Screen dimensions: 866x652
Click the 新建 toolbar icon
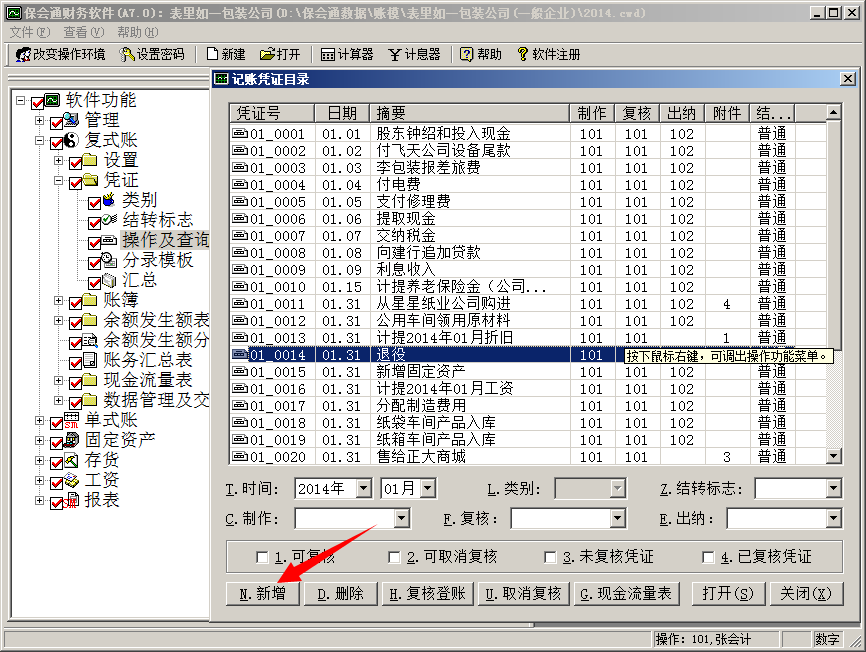pos(212,54)
